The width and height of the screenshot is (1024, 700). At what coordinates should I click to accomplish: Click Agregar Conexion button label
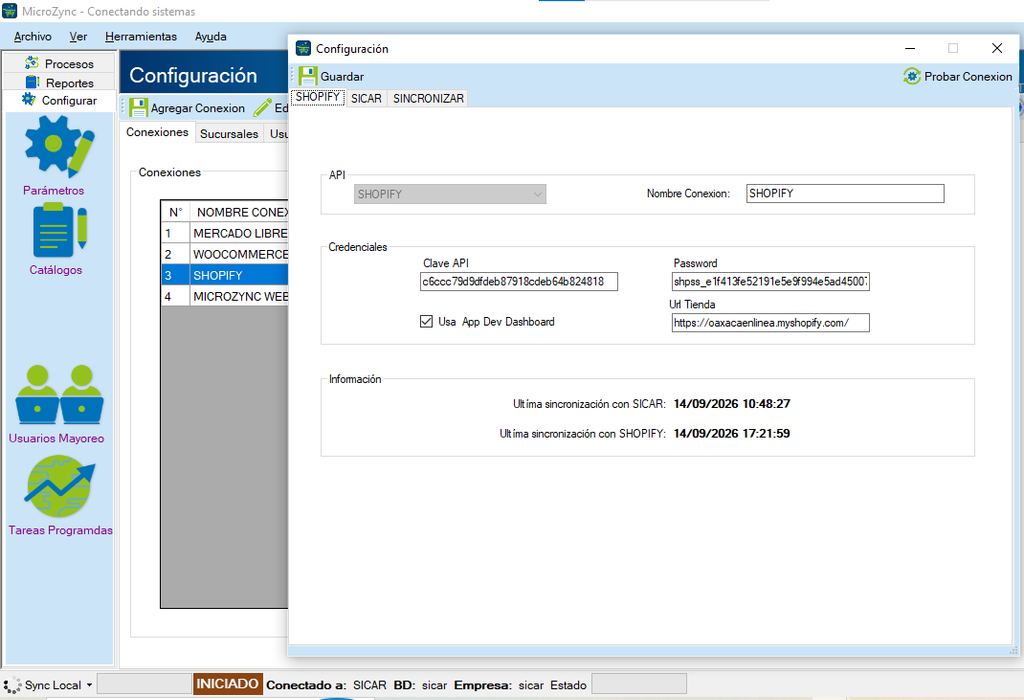pyautogui.click(x=198, y=108)
